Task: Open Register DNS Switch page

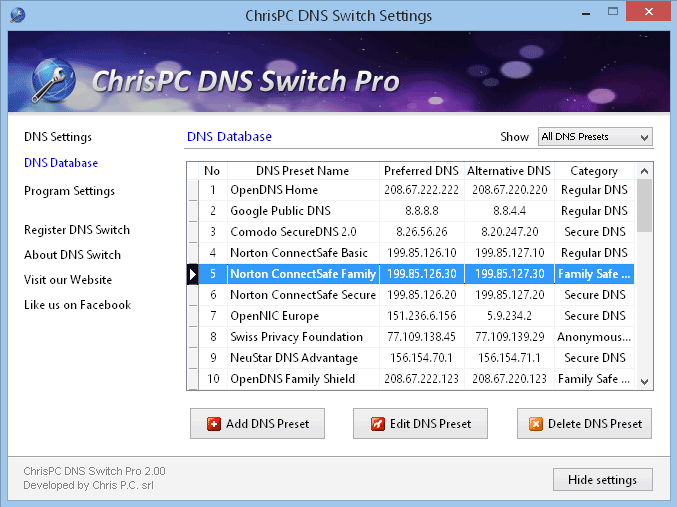Action: click(77, 230)
